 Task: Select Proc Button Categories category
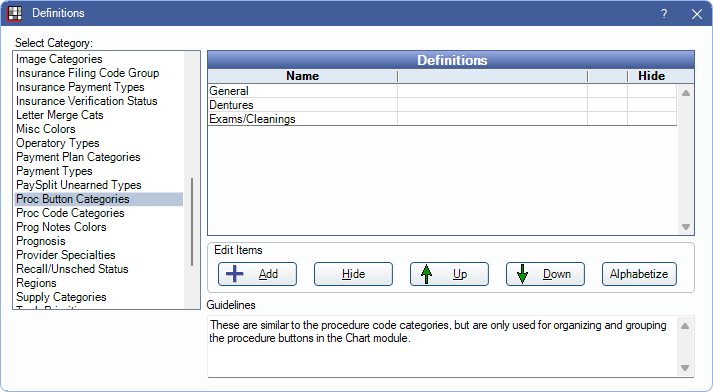[99, 199]
